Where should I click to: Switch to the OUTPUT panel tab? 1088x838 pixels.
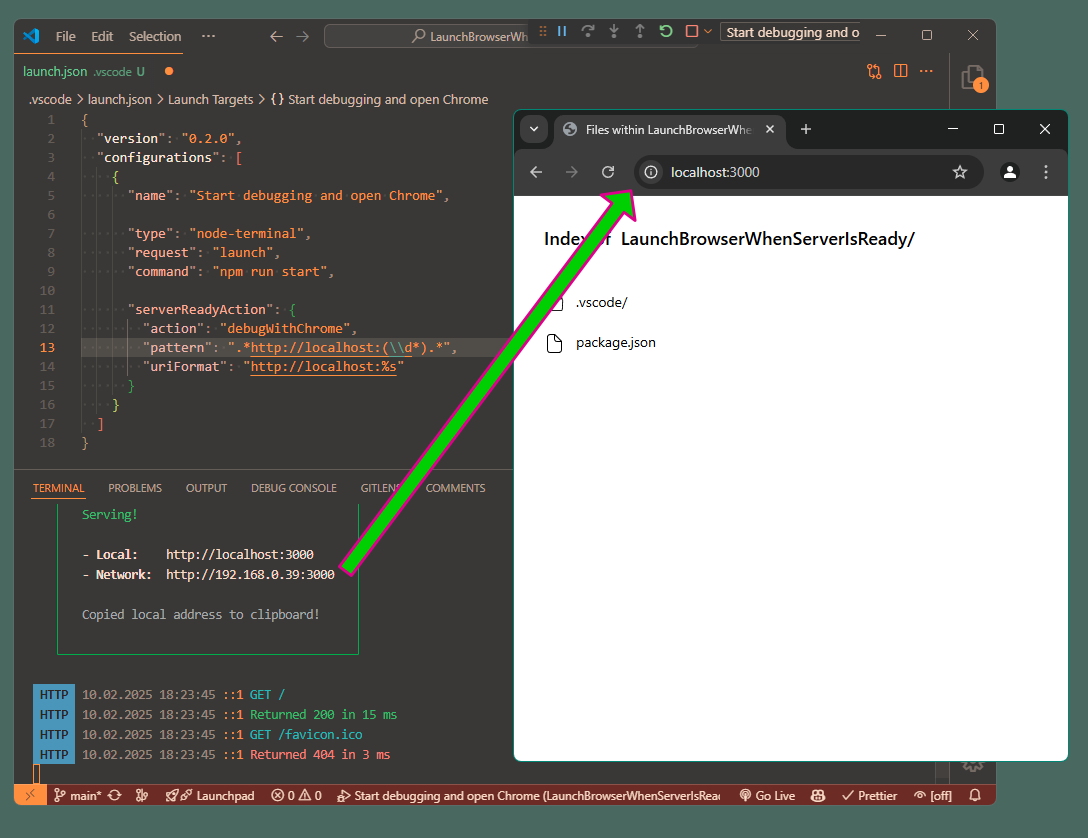(206, 488)
